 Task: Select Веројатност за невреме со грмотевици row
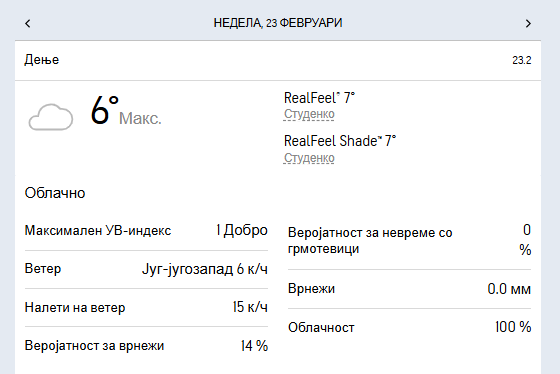coord(409,240)
